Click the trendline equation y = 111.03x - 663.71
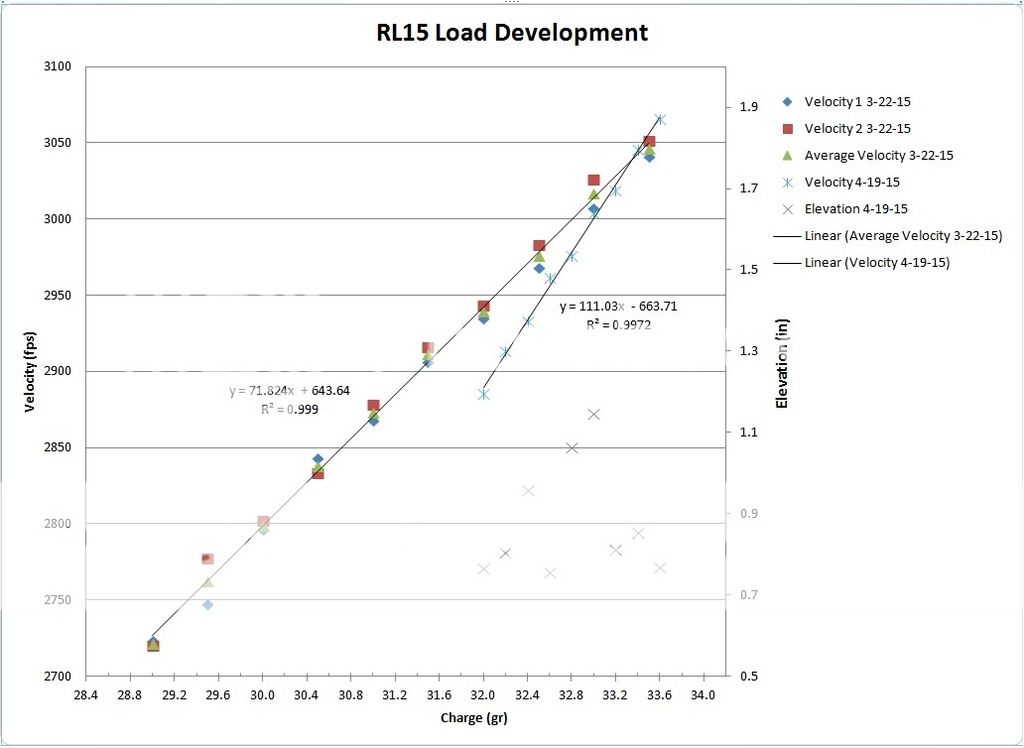The image size is (1024, 748). tap(618, 307)
